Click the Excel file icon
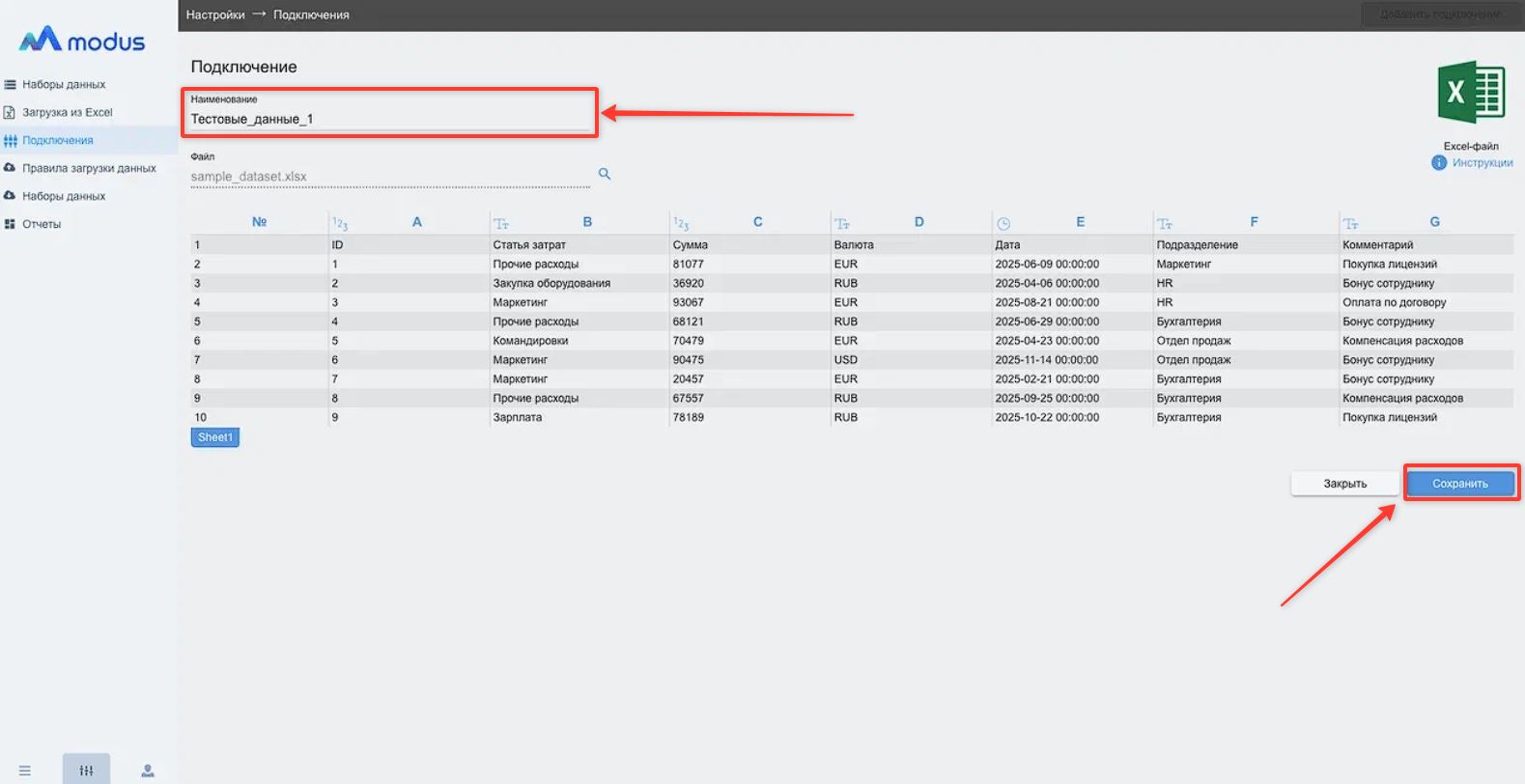This screenshot has height=784, width=1525. click(1470, 93)
